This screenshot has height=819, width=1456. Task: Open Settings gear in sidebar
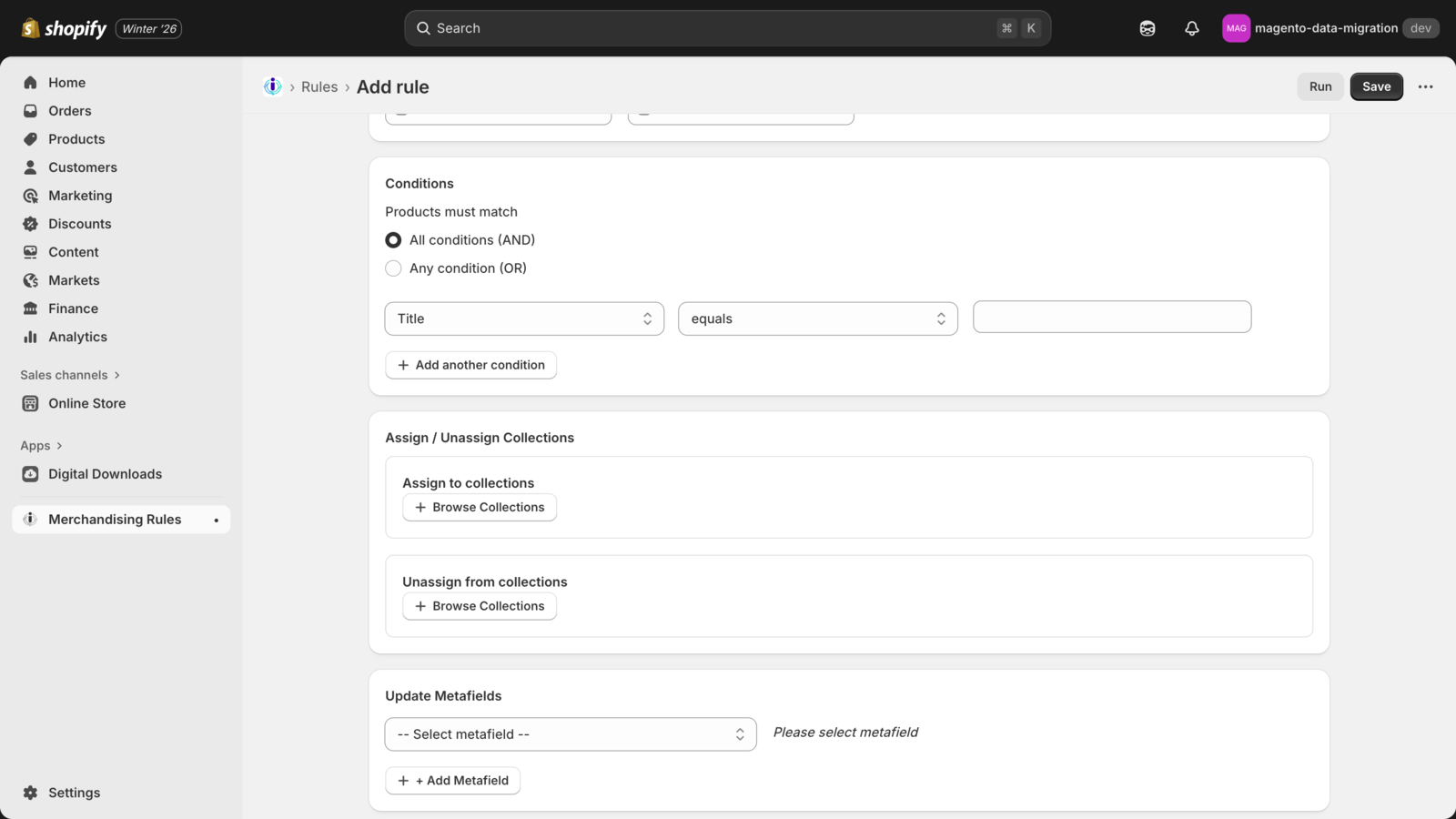click(x=31, y=793)
